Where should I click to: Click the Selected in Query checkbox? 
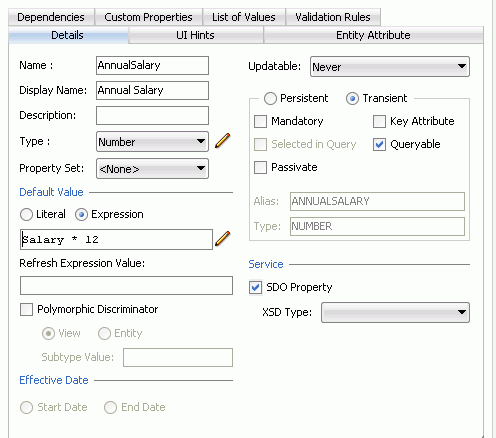260,144
